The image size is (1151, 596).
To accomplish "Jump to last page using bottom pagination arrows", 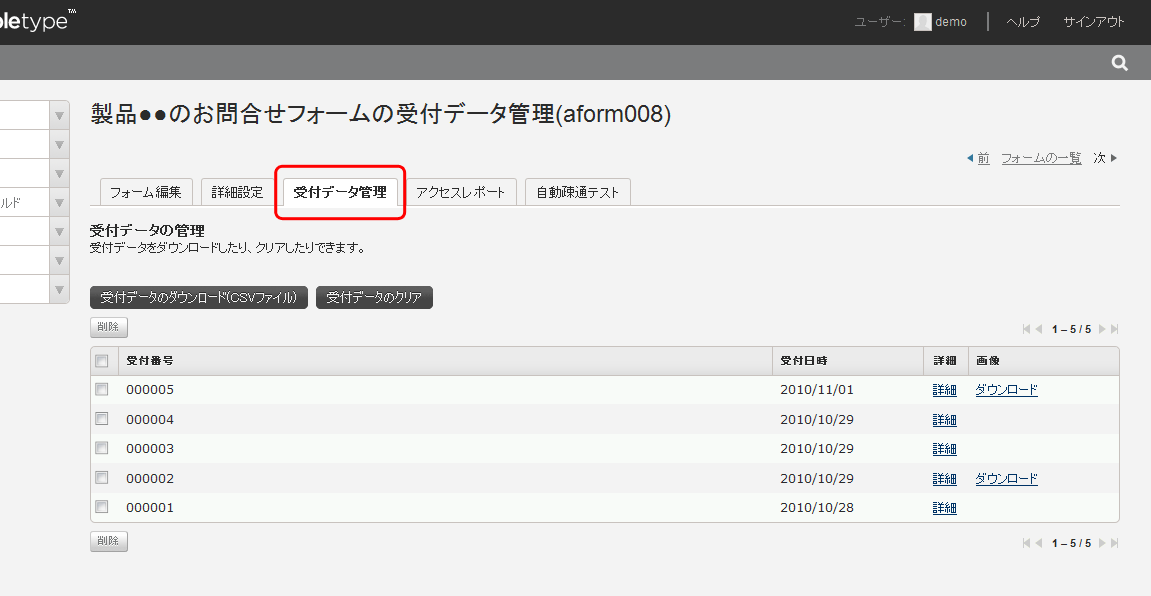I will pyautogui.click(x=1114, y=542).
